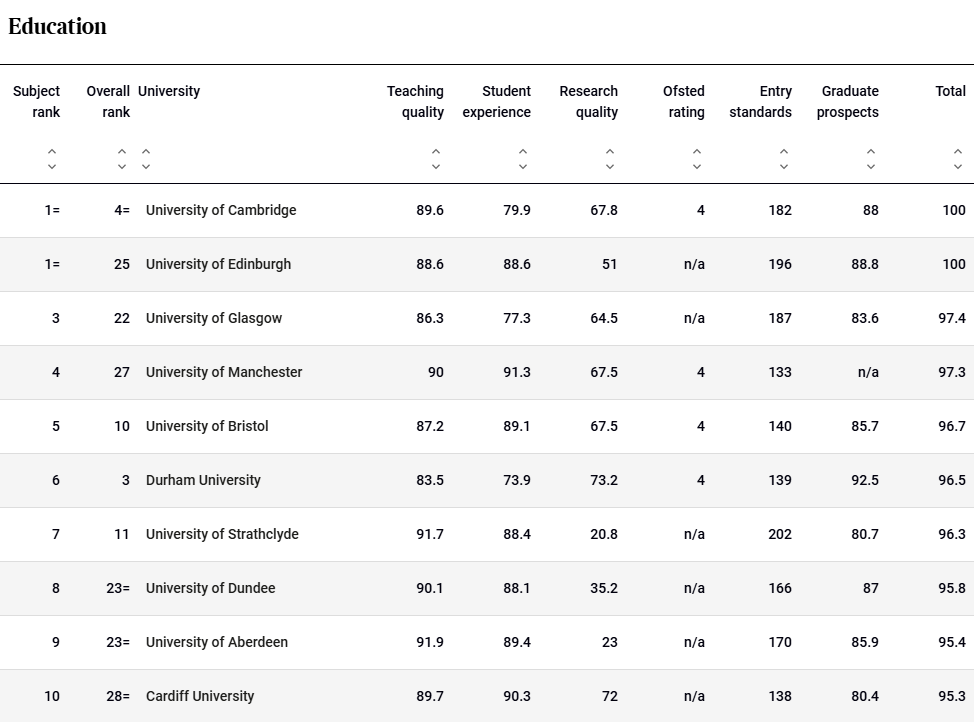Click Bristol student experience value 89.1
This screenshot has height=722, width=977.
tap(517, 426)
